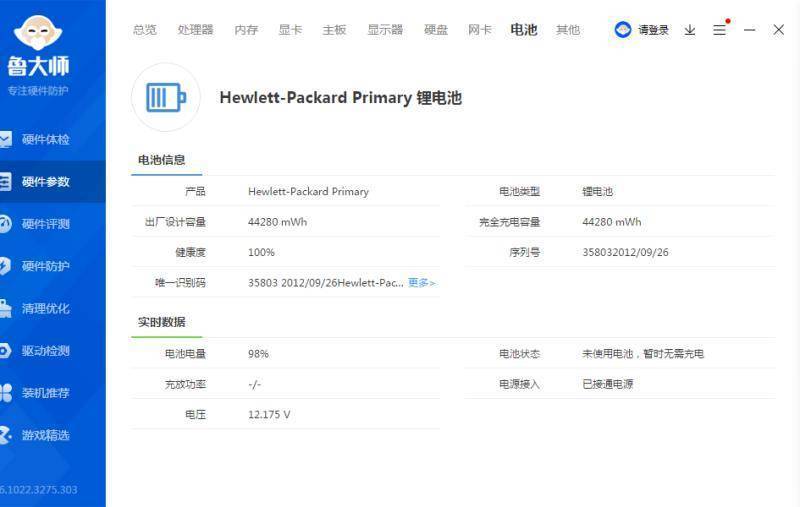Click the 健康度 value 100%

pos(261,252)
